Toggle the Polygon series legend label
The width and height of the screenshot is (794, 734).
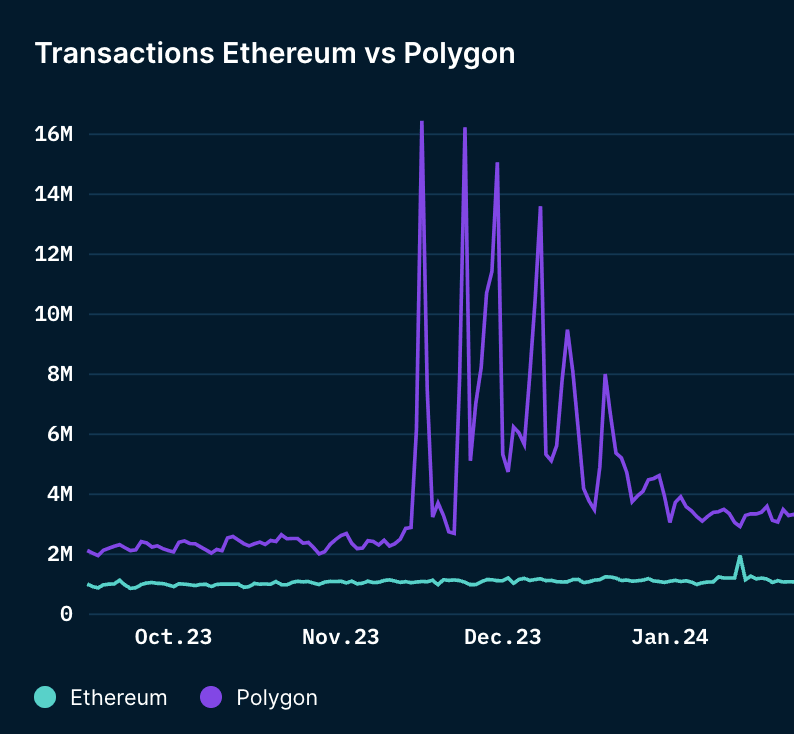277,698
